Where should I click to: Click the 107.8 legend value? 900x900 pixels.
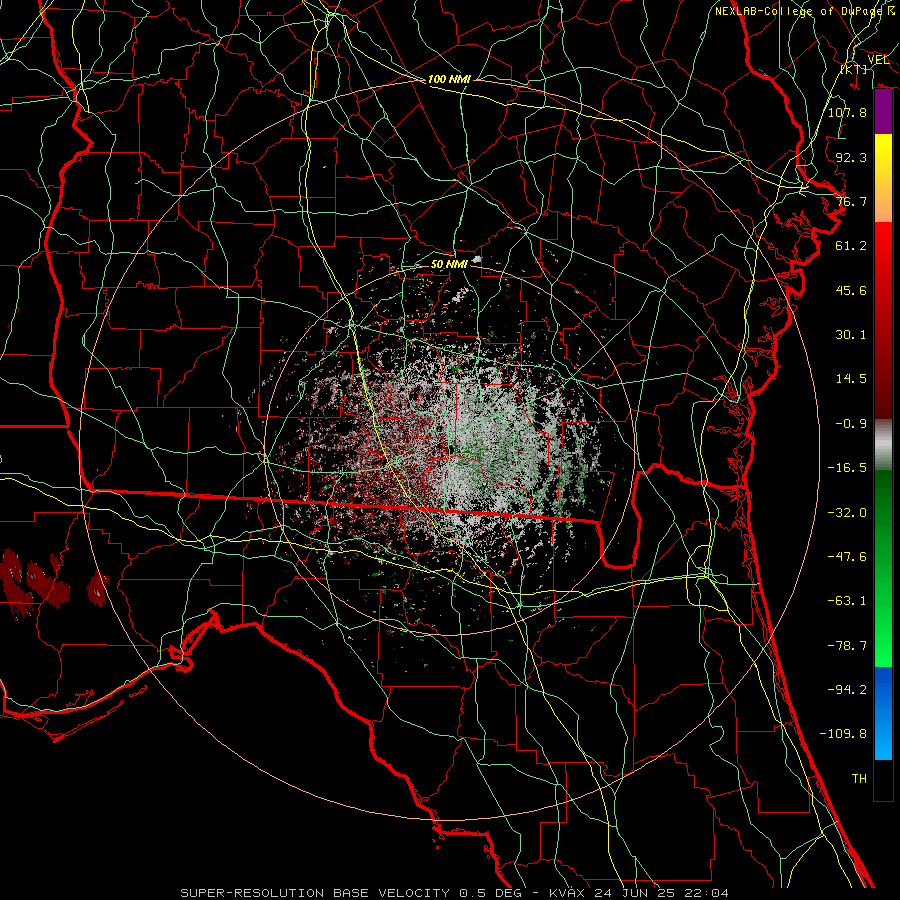pos(847,112)
